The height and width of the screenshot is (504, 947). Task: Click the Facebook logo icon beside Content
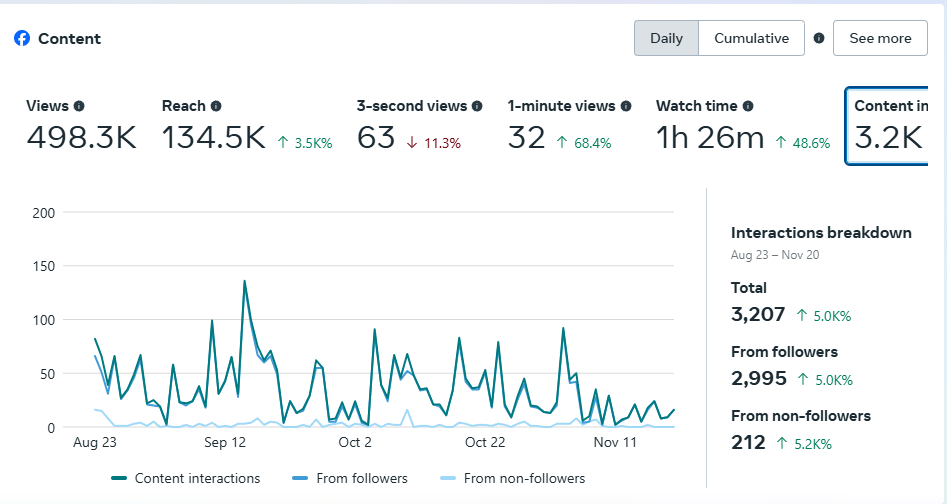[22, 38]
